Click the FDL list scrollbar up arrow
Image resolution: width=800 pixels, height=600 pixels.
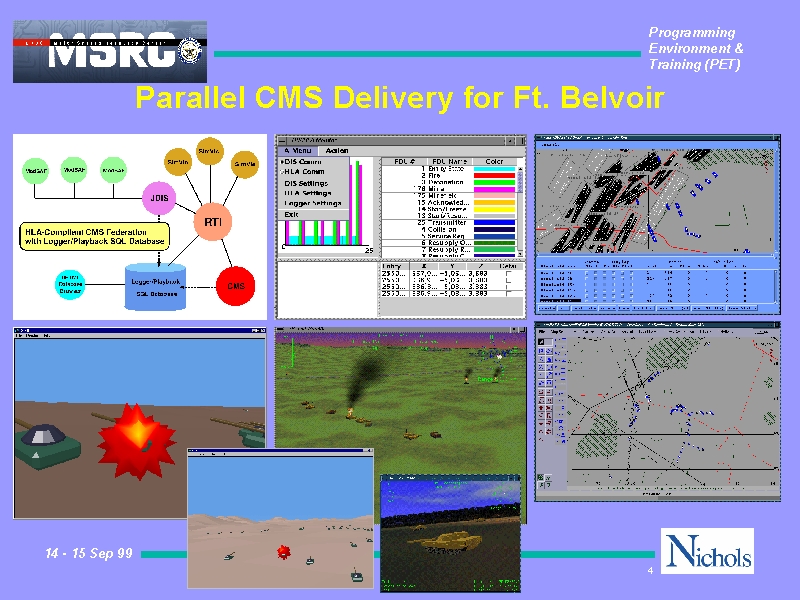pyautogui.click(x=520, y=169)
